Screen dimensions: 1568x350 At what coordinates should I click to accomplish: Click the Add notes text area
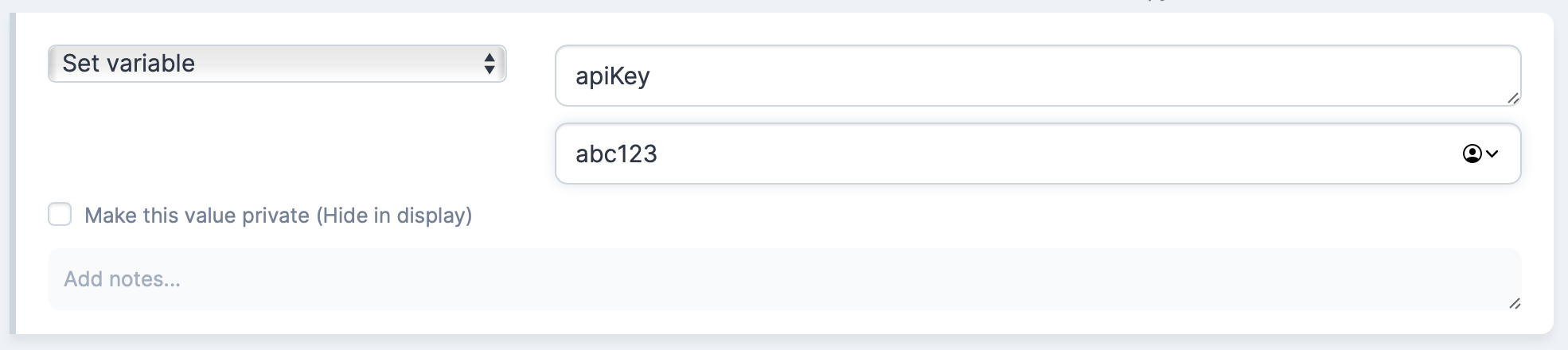coord(784,279)
